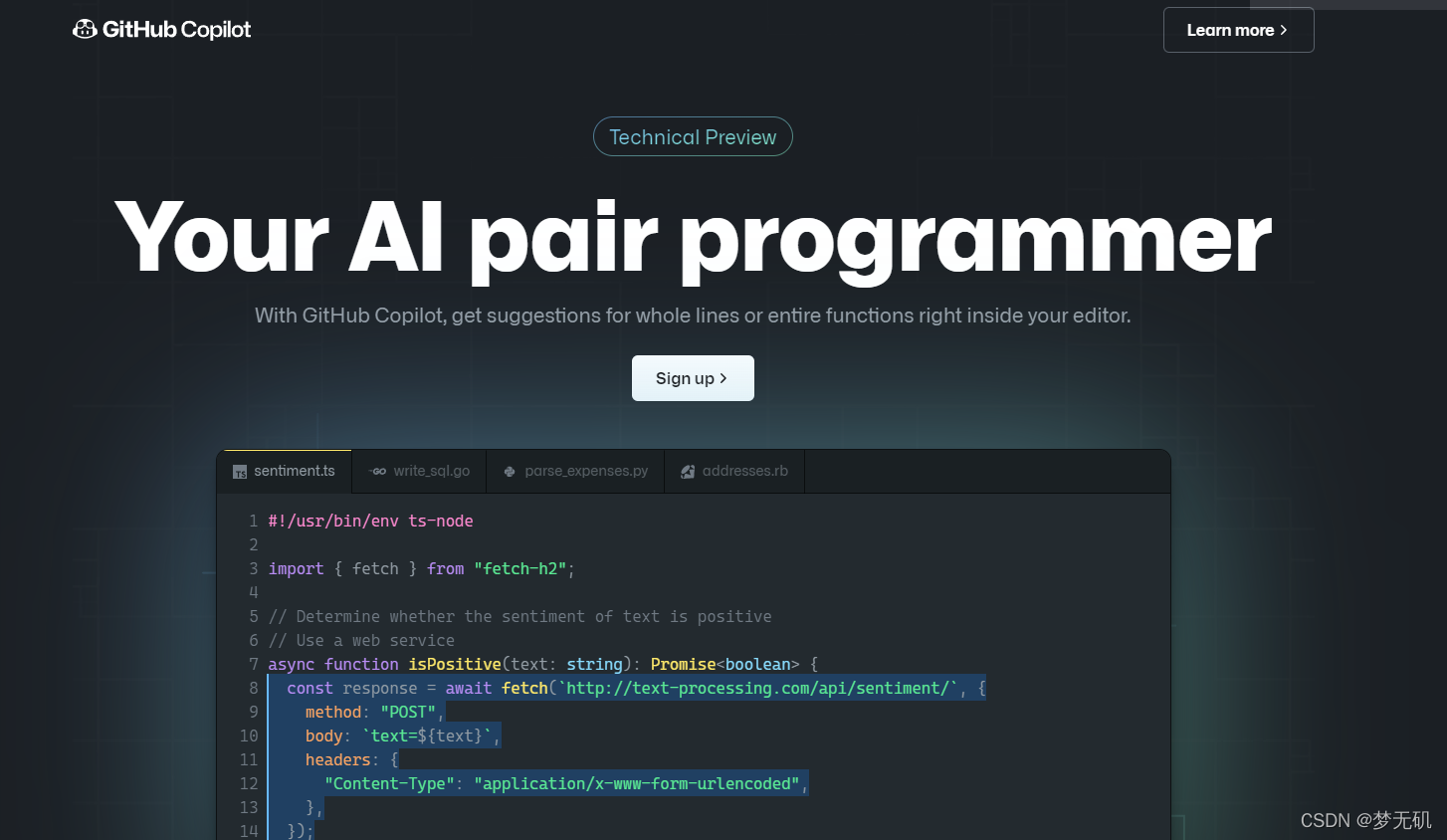The image size is (1447, 840).
Task: Click the Your AI pair programmer heading
Action: (x=694, y=236)
